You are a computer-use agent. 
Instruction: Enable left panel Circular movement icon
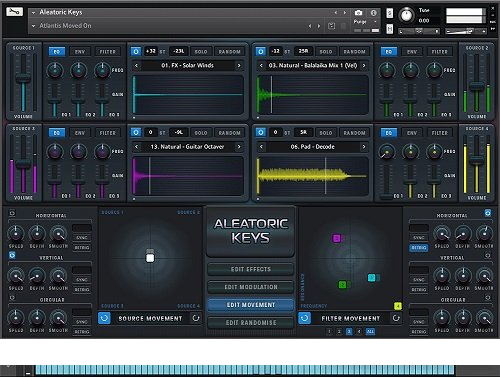(12, 297)
